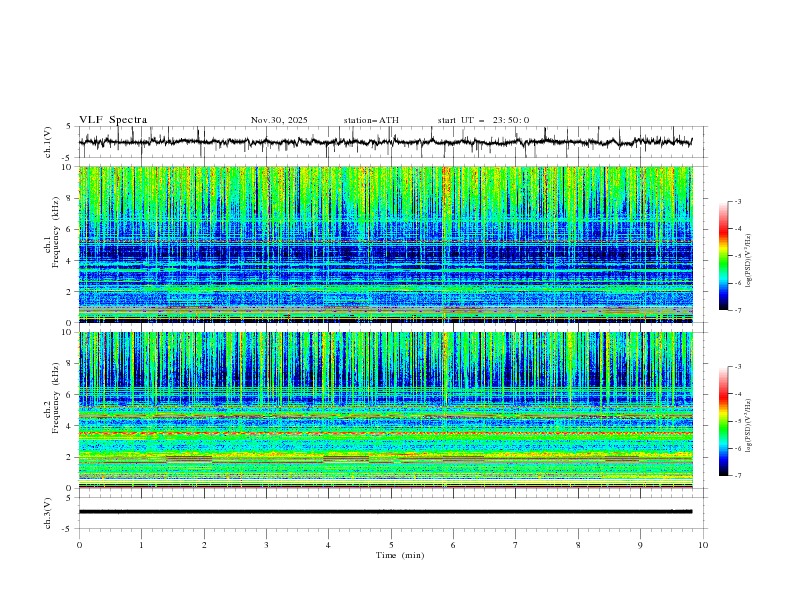The image size is (792, 612).
Task: Click the time axis tick label "4"
Action: (x=328, y=545)
